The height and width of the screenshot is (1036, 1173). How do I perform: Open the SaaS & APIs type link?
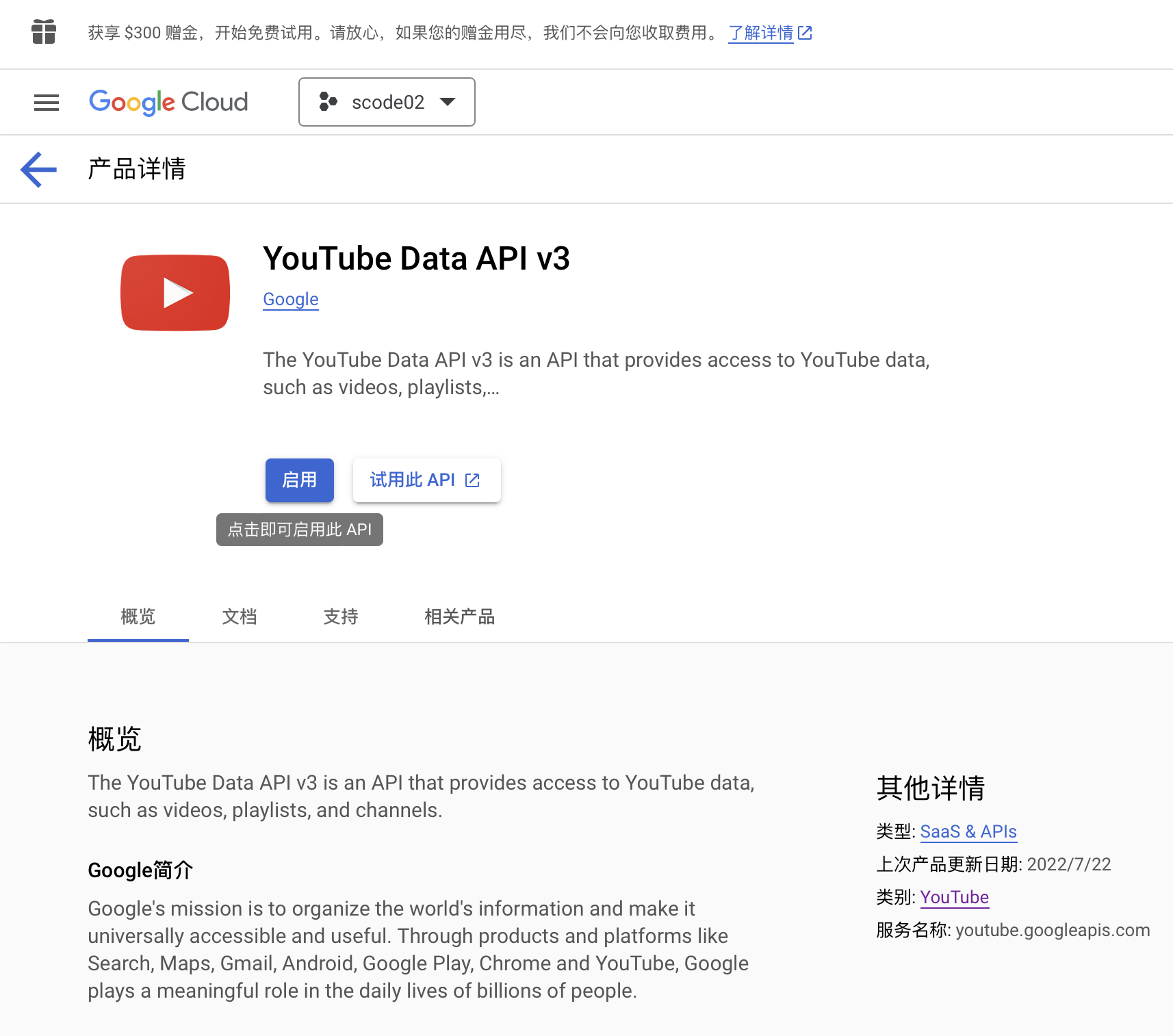click(968, 831)
